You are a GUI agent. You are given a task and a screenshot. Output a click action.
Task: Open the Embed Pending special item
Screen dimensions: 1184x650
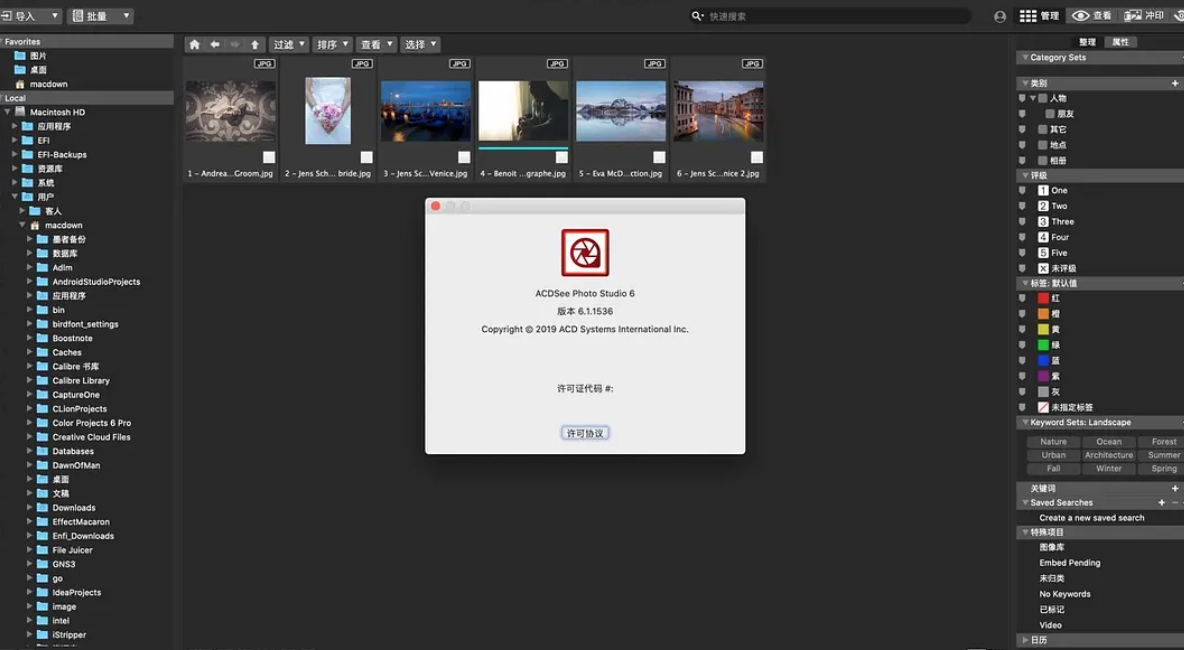coord(1069,563)
